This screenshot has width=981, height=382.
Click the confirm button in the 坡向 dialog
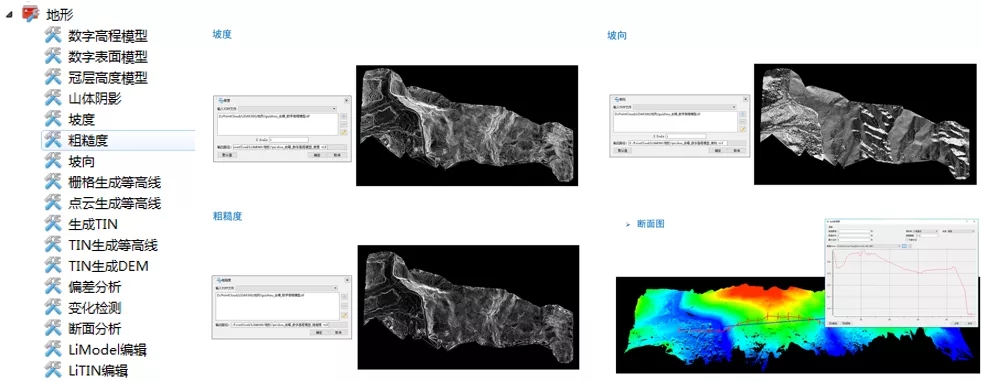(718, 151)
